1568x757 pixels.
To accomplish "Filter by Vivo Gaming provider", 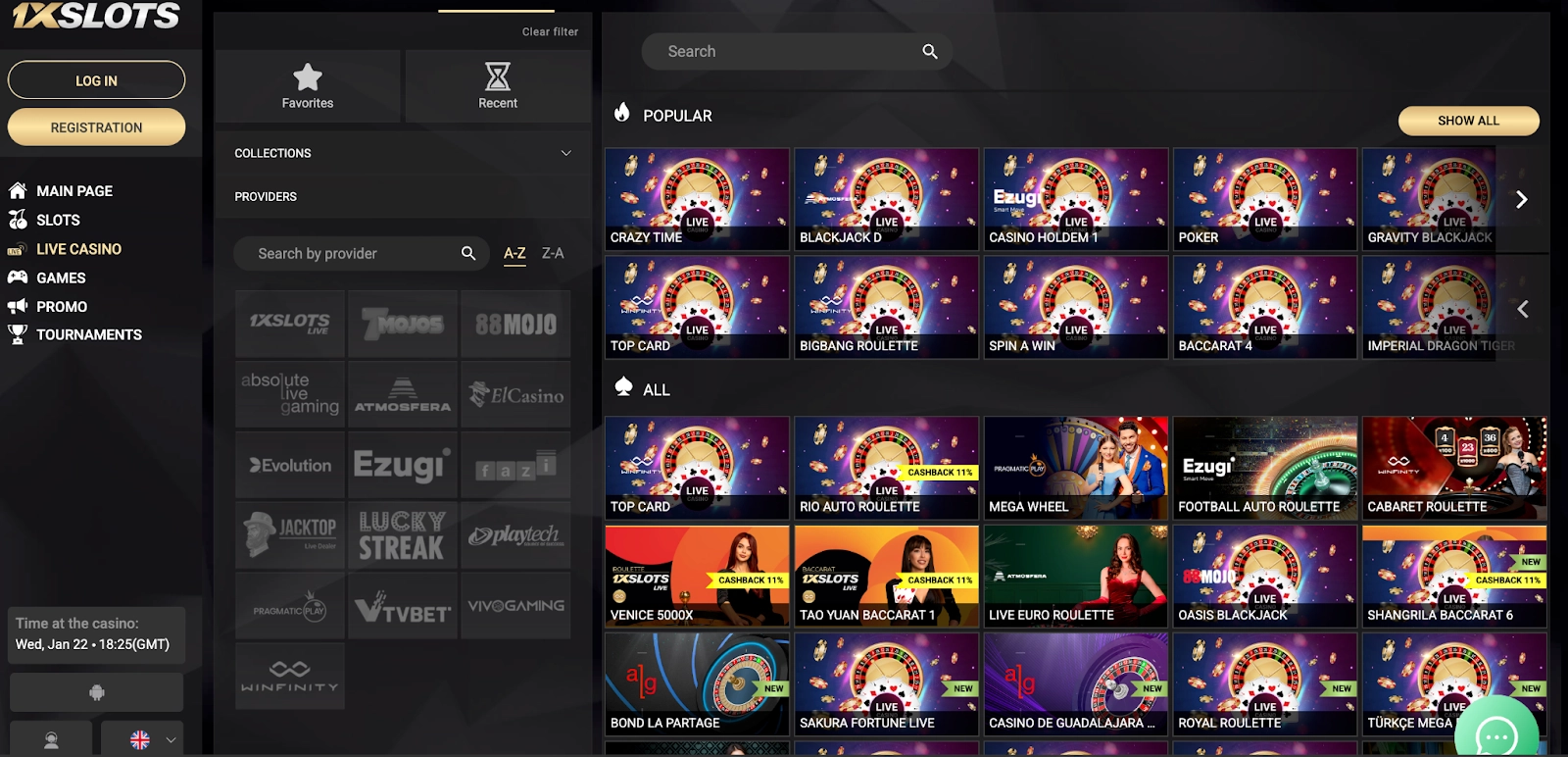I will tap(515, 606).
